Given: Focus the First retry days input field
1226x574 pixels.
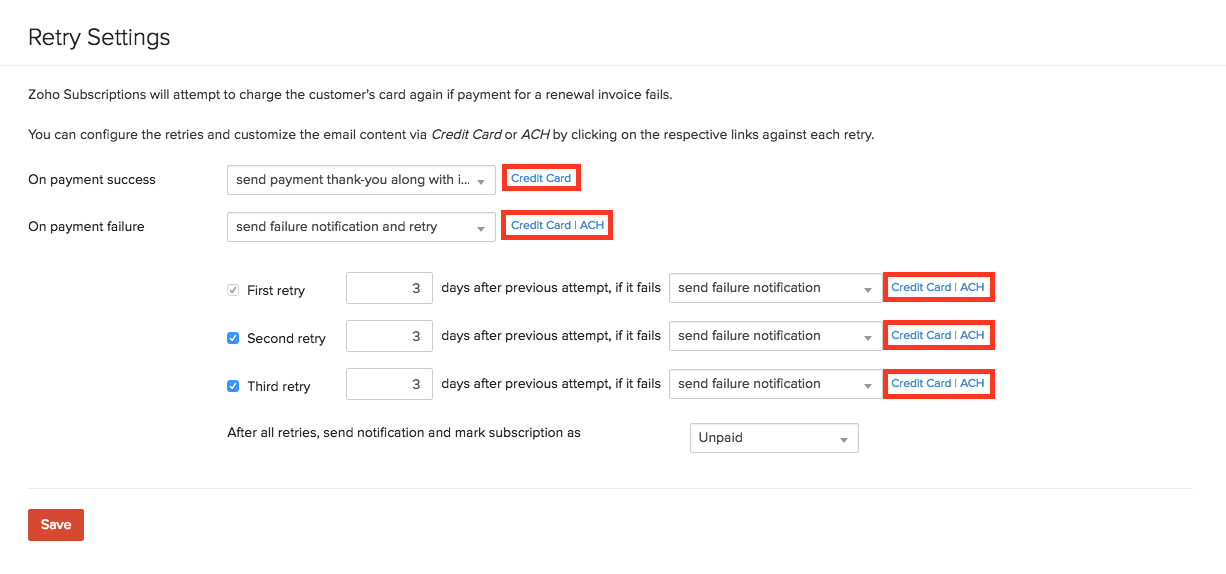Looking at the screenshot, I should [389, 288].
